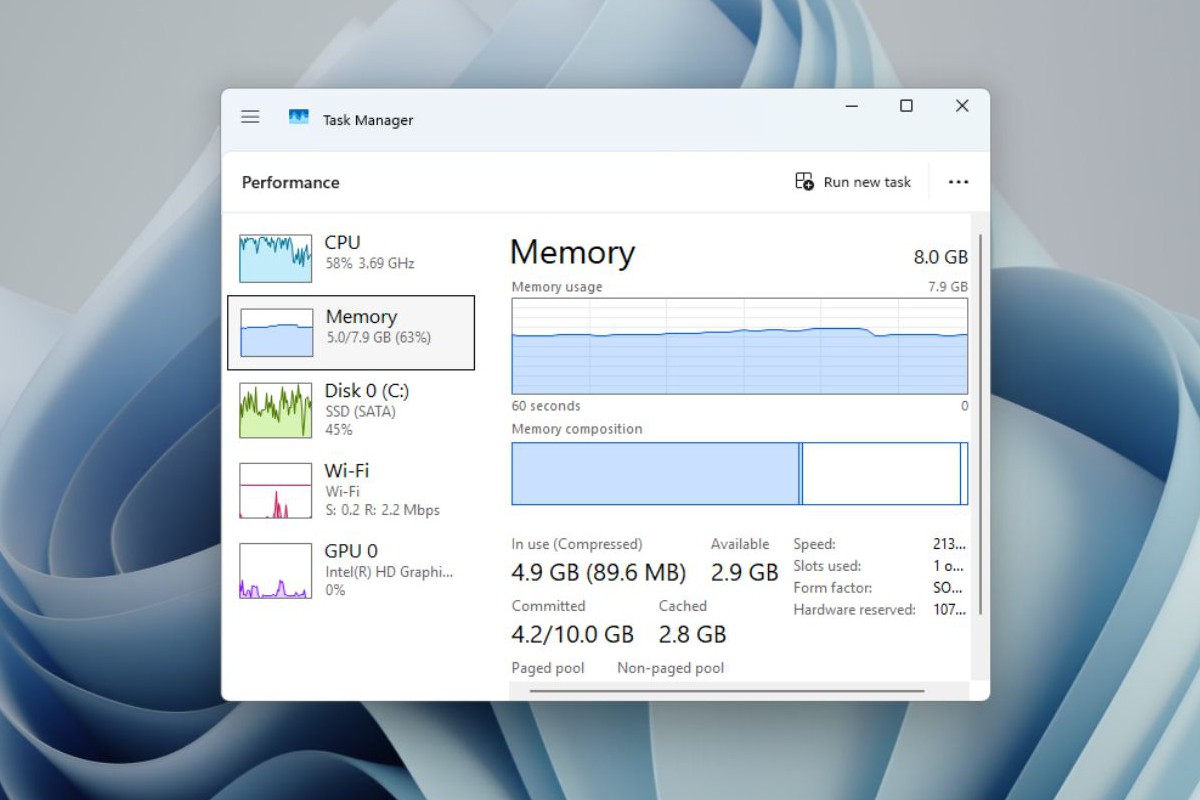Click the S: 0.2 R: 2.2 Mbps reading
Screen dimensions: 1200x800
[x=382, y=510]
